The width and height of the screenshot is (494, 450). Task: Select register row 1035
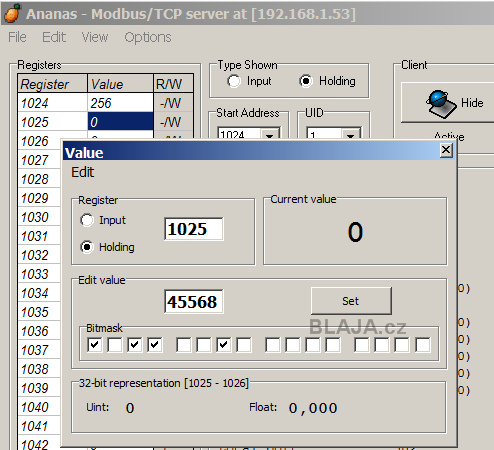(40, 312)
